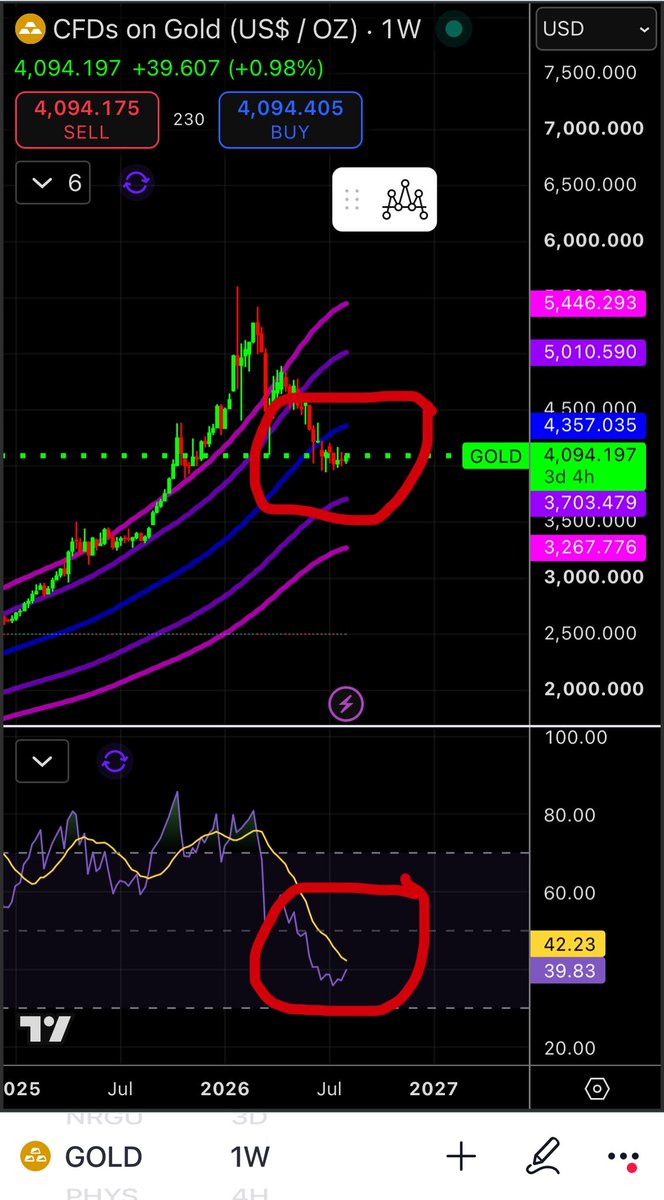
Task: Tap the purple refresh icon beside indicator count
Action: point(136,183)
